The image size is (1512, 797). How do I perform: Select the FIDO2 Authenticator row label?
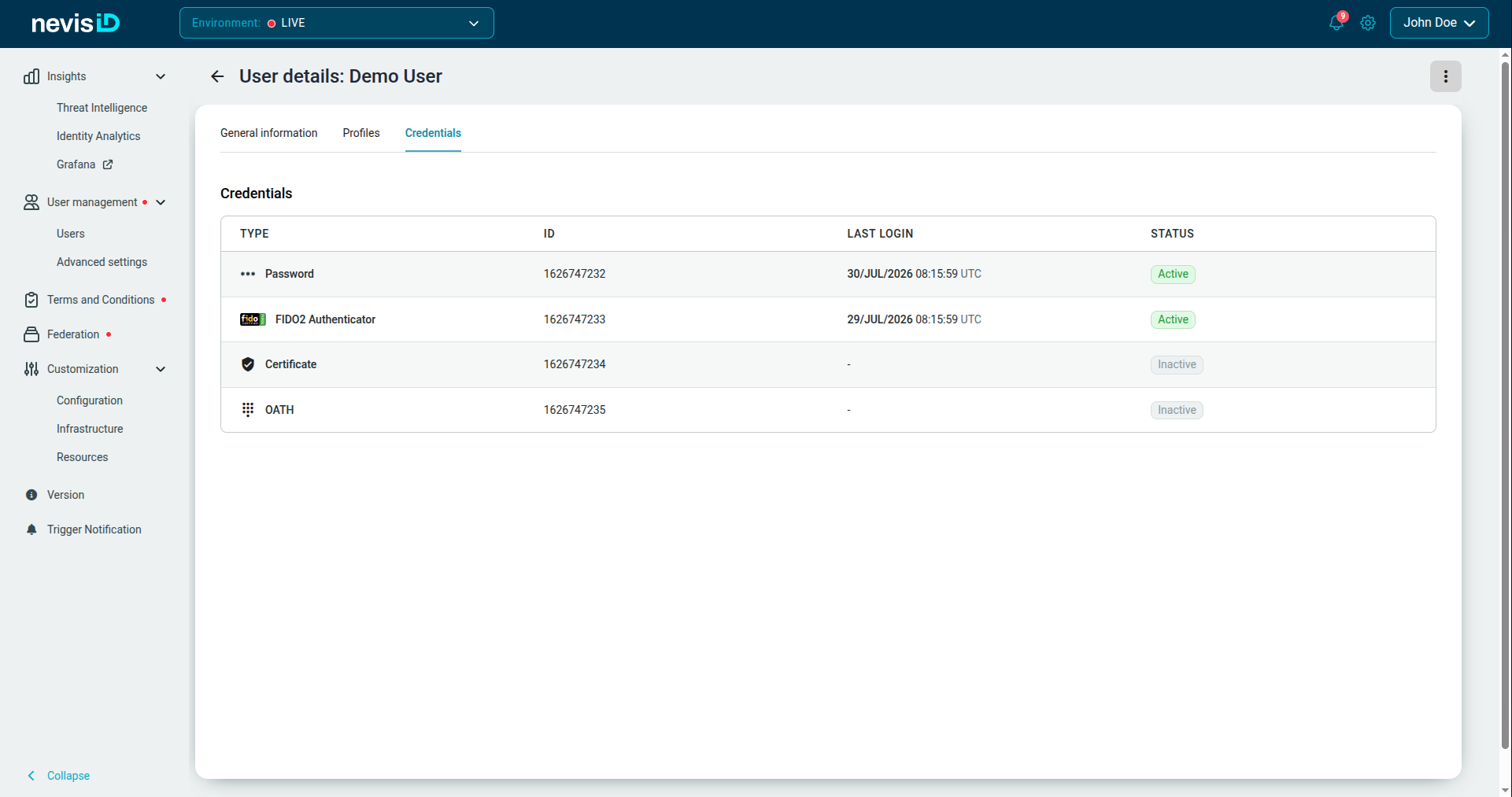pos(325,319)
